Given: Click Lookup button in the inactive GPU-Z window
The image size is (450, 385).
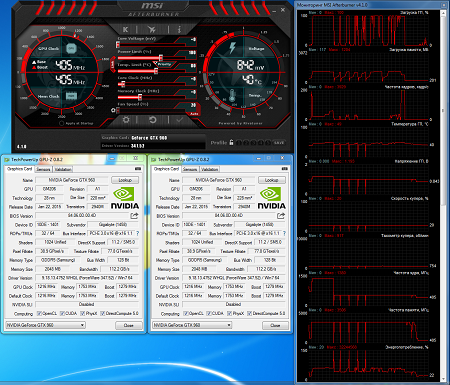Looking at the screenshot, I should (125, 180).
